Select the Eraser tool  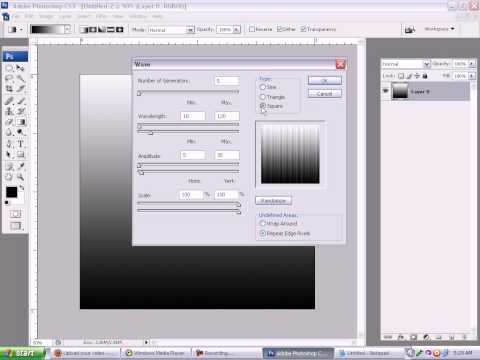pos(9,122)
